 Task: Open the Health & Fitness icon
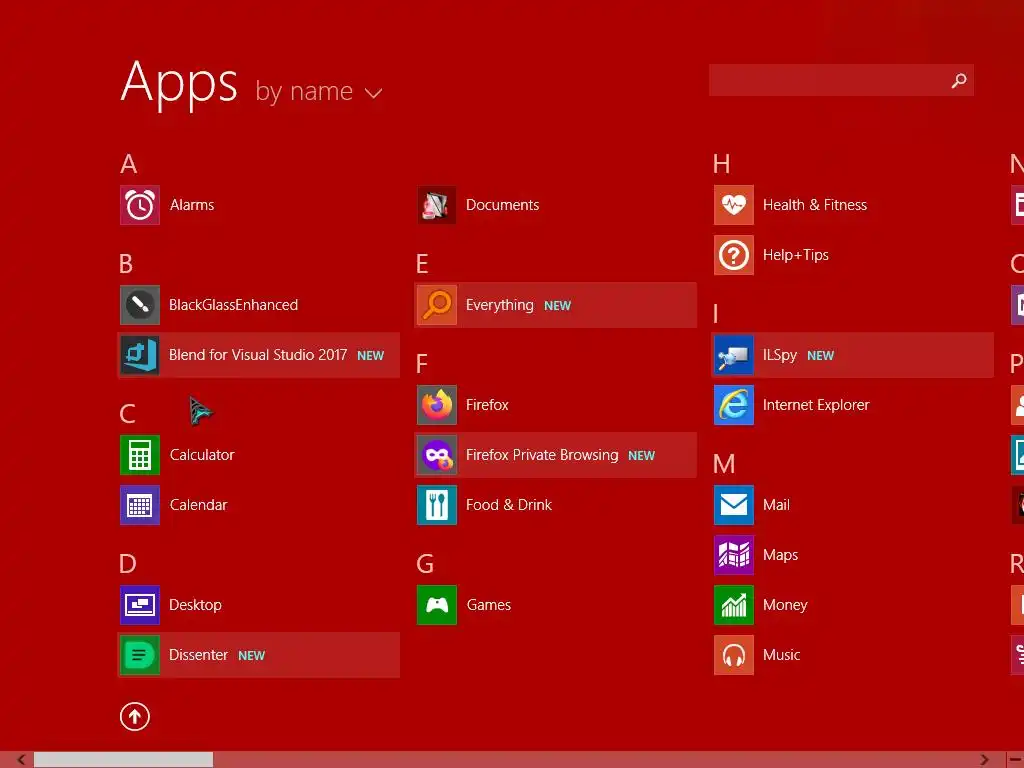tap(734, 205)
